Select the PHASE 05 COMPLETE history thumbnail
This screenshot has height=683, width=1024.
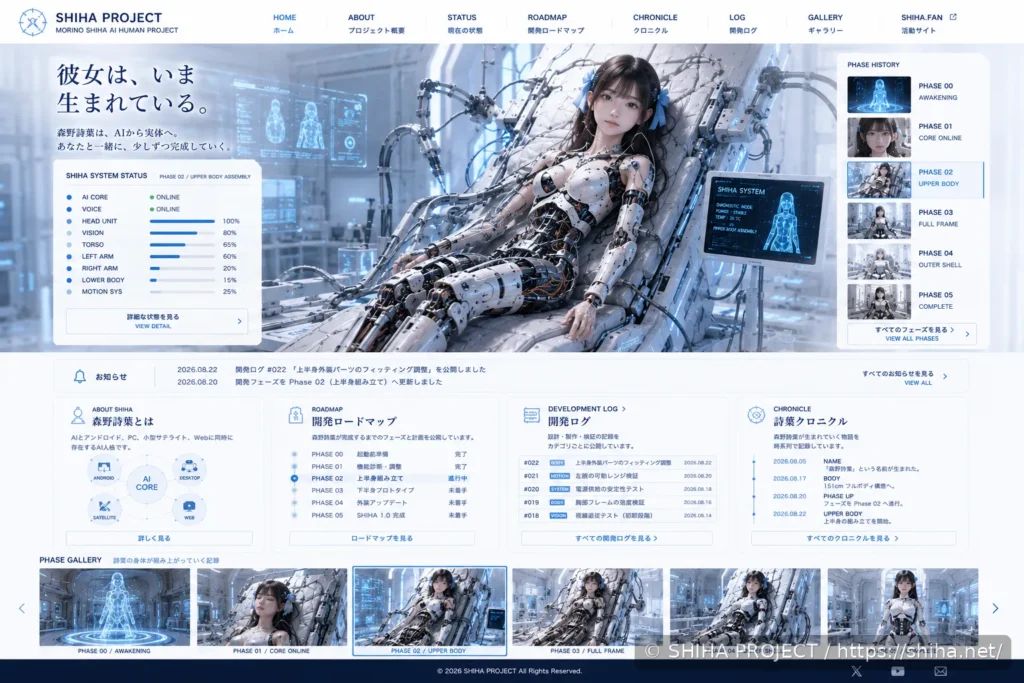[x=879, y=301]
